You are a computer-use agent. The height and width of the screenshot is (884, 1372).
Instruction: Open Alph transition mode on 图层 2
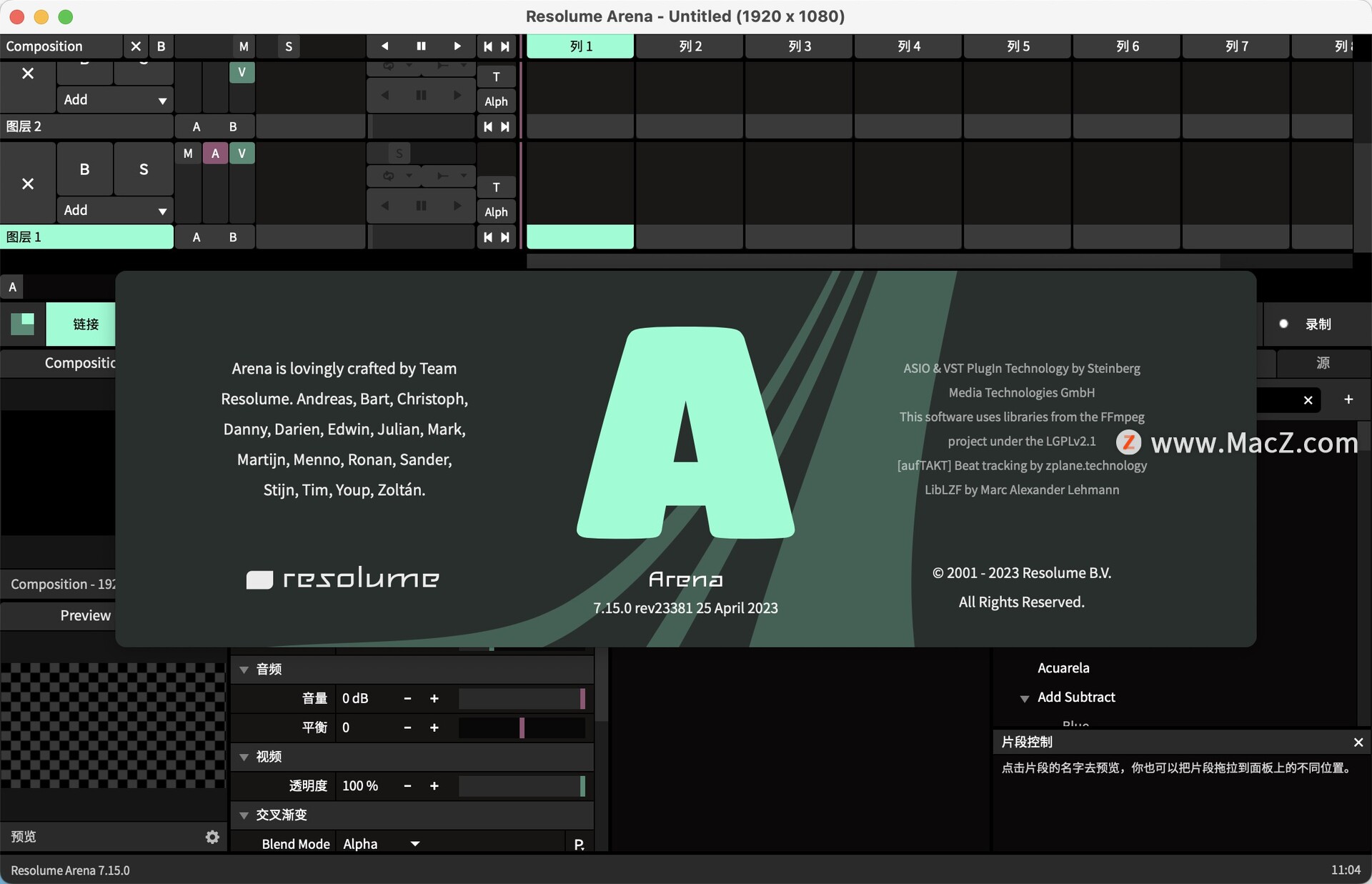click(x=496, y=101)
